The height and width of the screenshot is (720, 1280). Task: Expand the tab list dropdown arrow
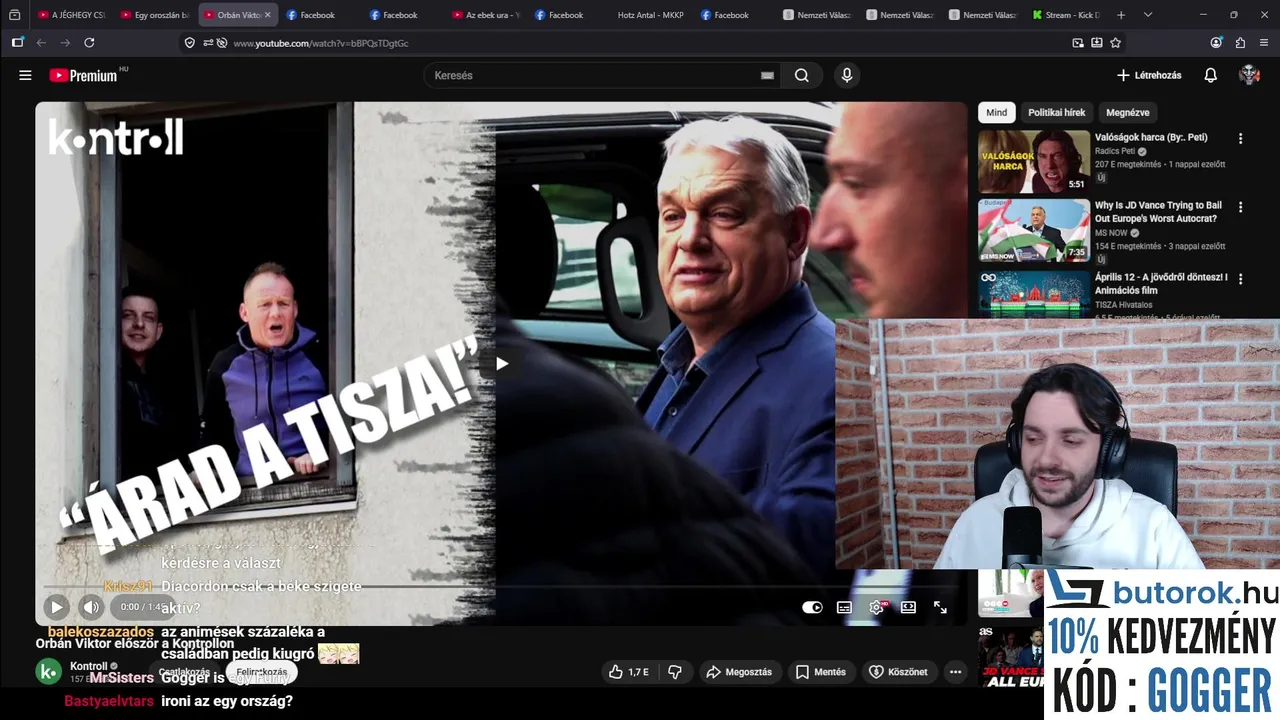1147,15
